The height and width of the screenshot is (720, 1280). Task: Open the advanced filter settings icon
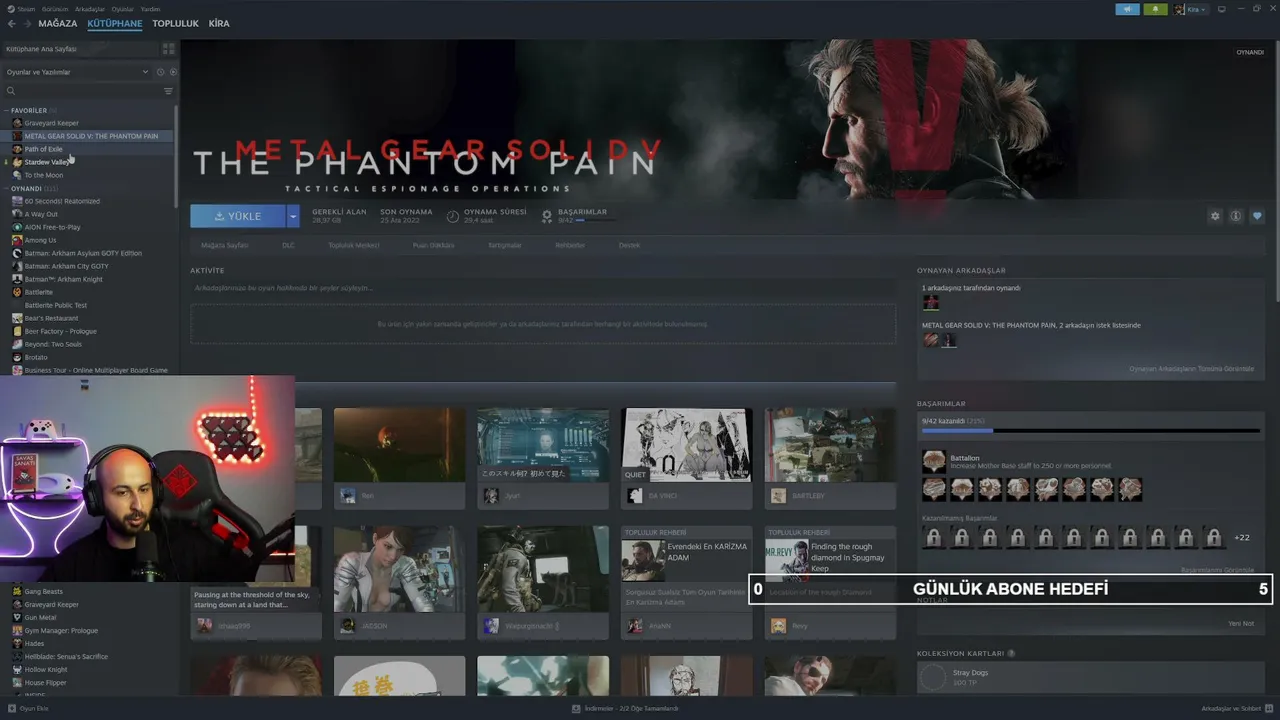coord(168,91)
